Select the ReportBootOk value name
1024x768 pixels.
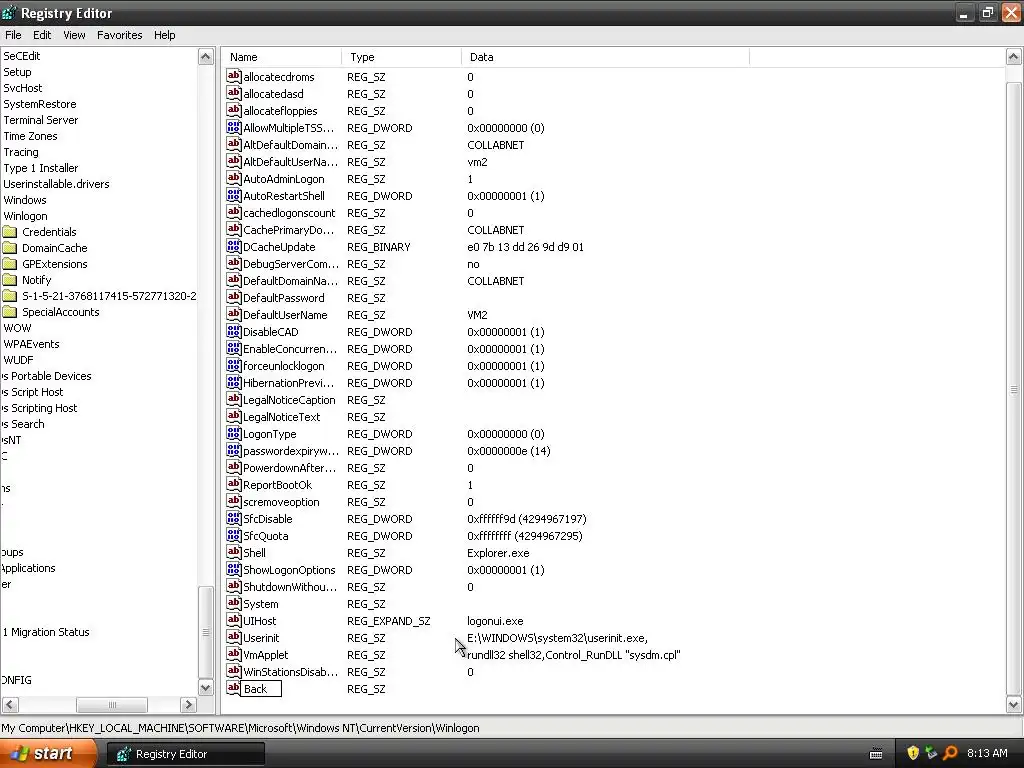[278, 485]
